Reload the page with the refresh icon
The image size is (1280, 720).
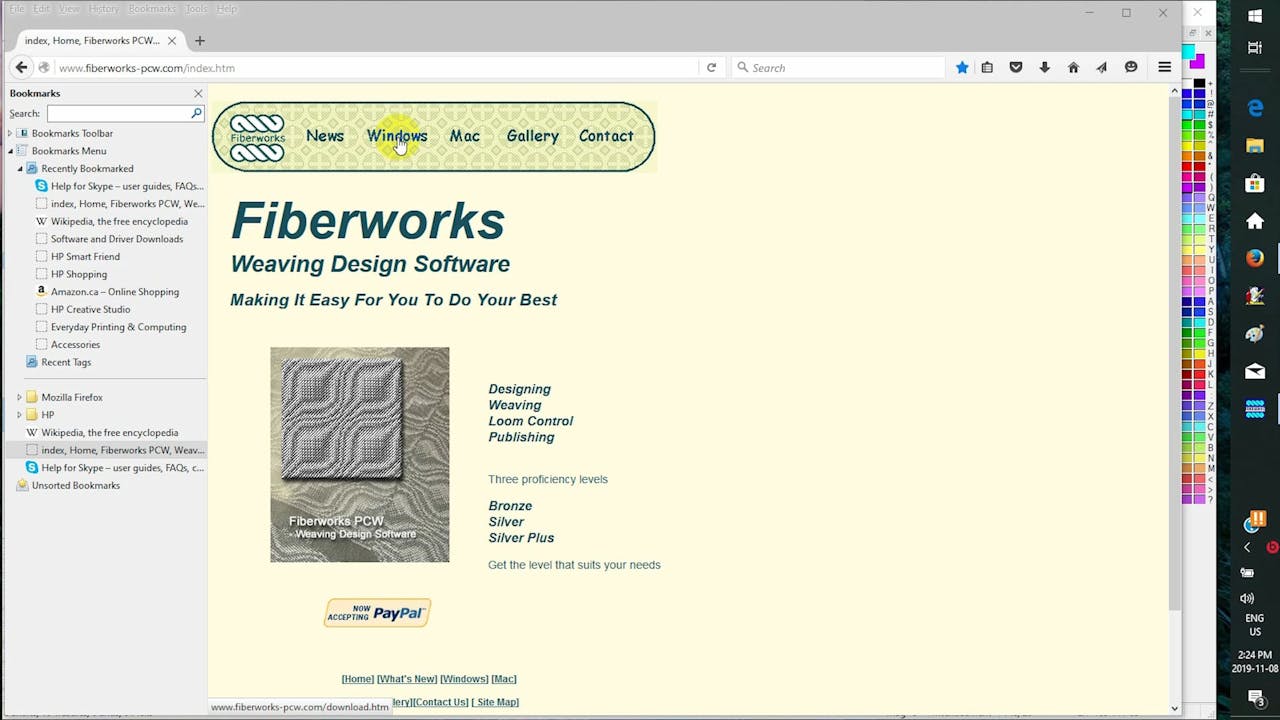[x=711, y=67]
